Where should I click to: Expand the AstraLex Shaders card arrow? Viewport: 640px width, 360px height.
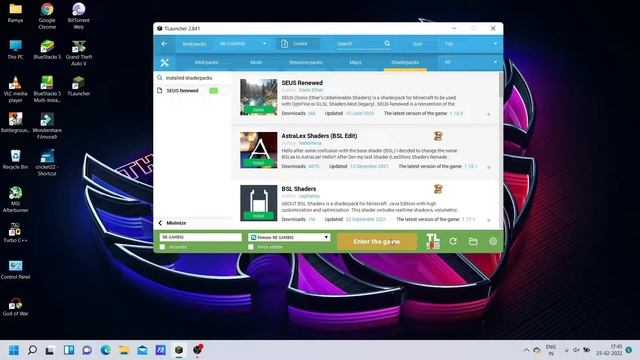click(x=489, y=167)
